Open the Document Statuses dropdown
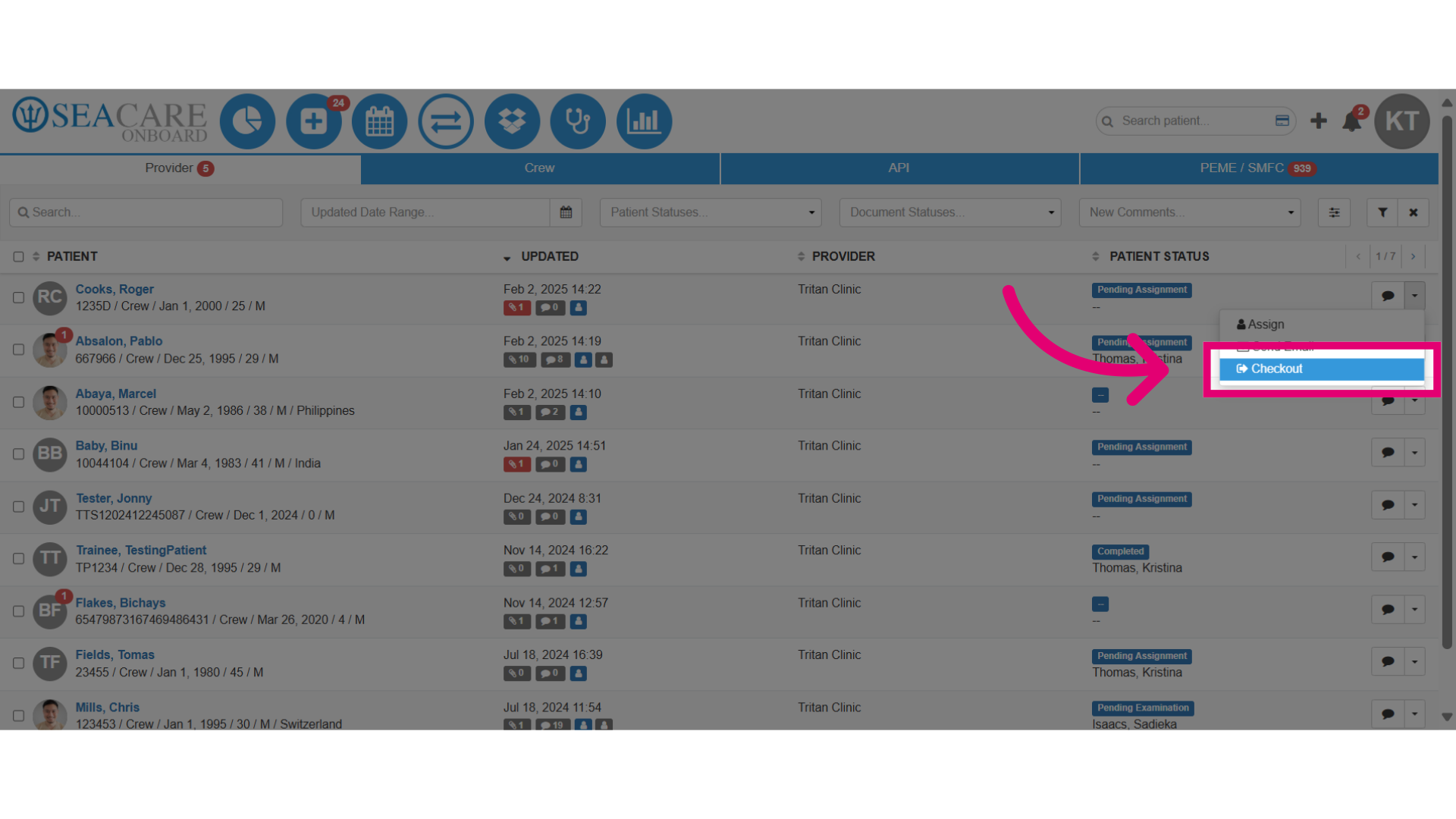Viewport: 1456px width, 819px height. 949,212
